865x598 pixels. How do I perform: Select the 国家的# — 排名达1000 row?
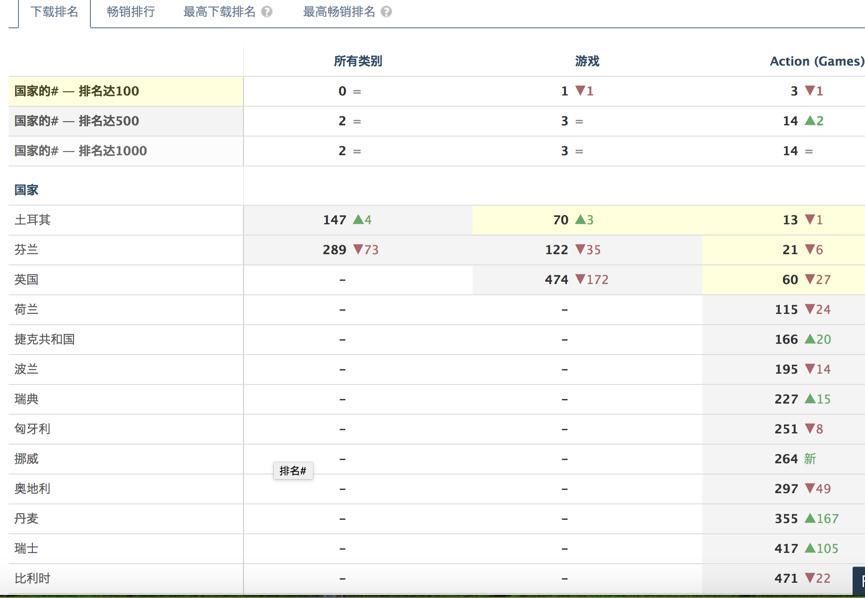pyautogui.click(x=126, y=151)
